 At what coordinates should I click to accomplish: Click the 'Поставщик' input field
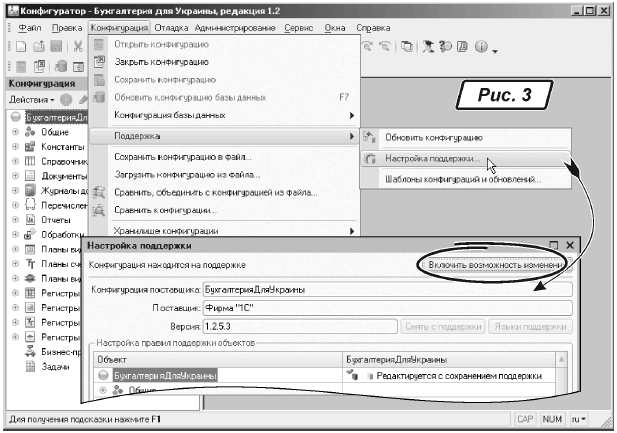tap(385, 308)
